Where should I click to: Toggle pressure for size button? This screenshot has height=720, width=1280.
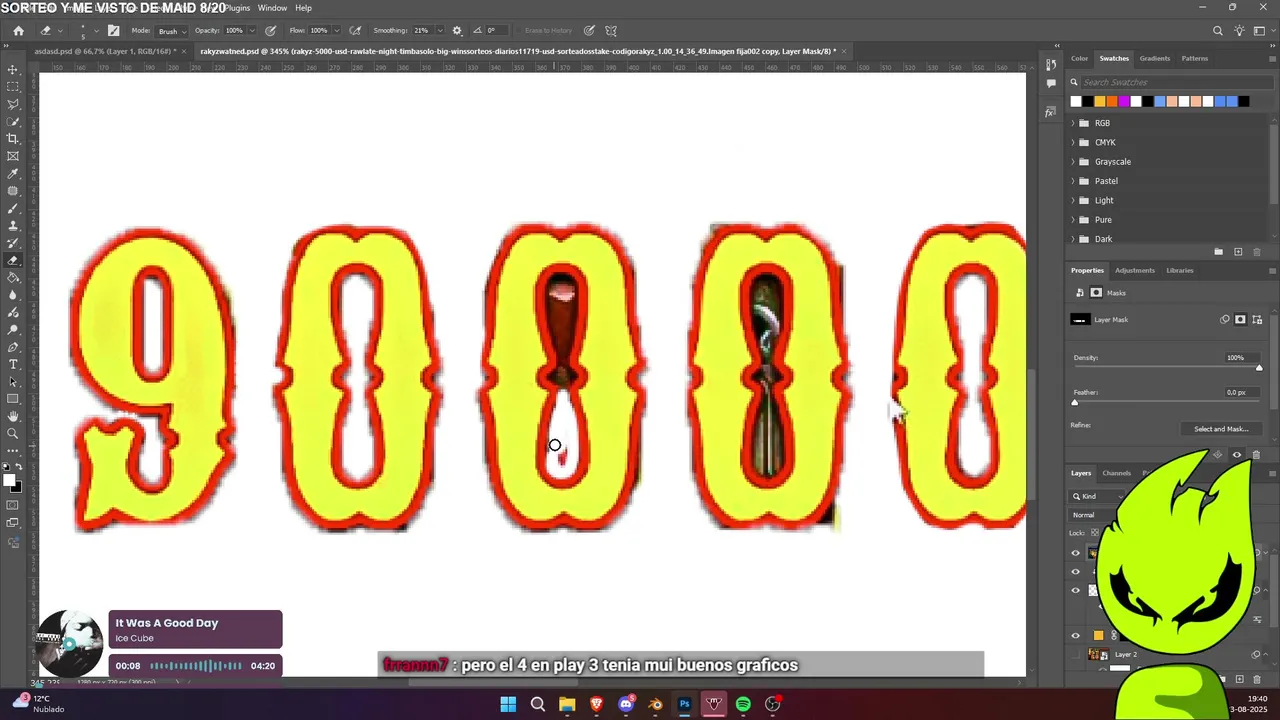click(589, 31)
